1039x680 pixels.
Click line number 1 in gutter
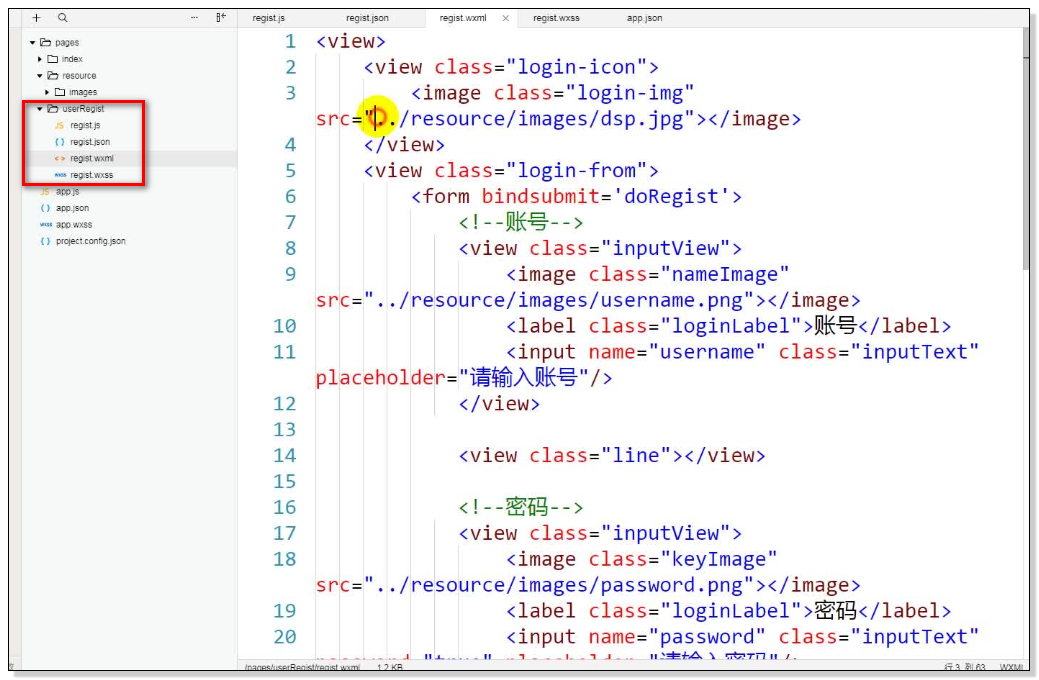click(x=290, y=41)
